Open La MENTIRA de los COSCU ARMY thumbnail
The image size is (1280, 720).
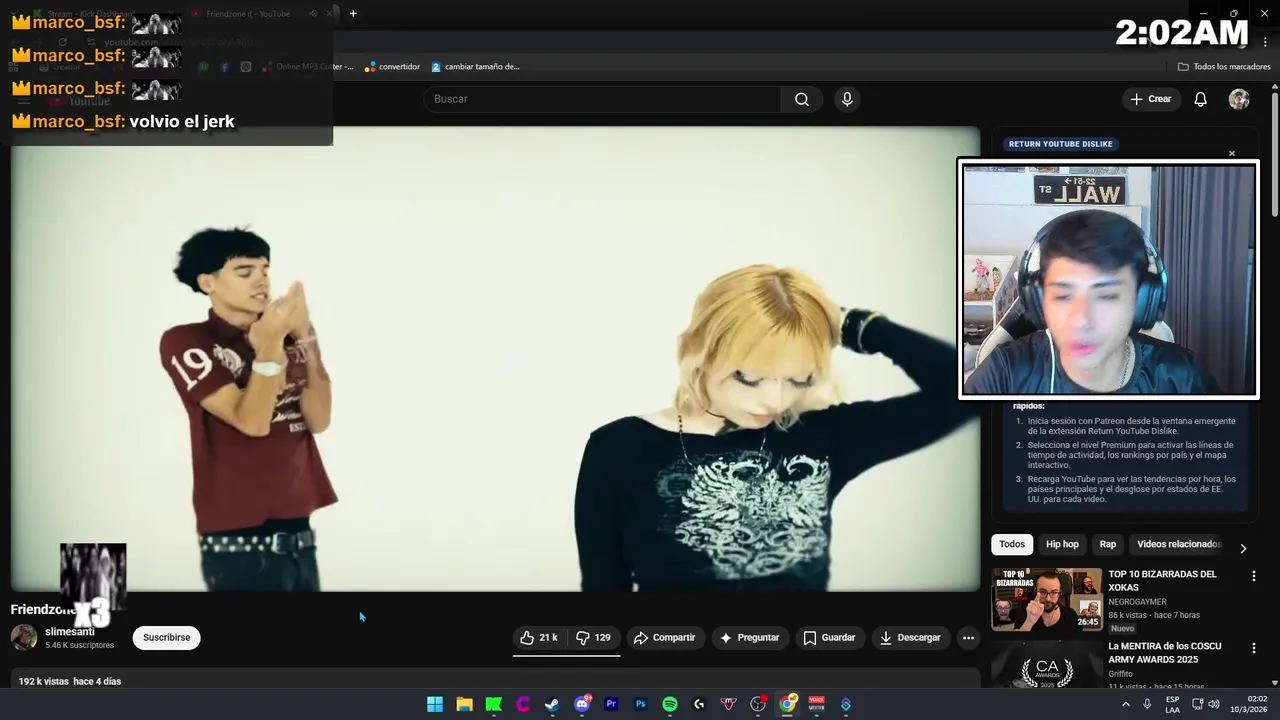pyautogui.click(x=1047, y=664)
